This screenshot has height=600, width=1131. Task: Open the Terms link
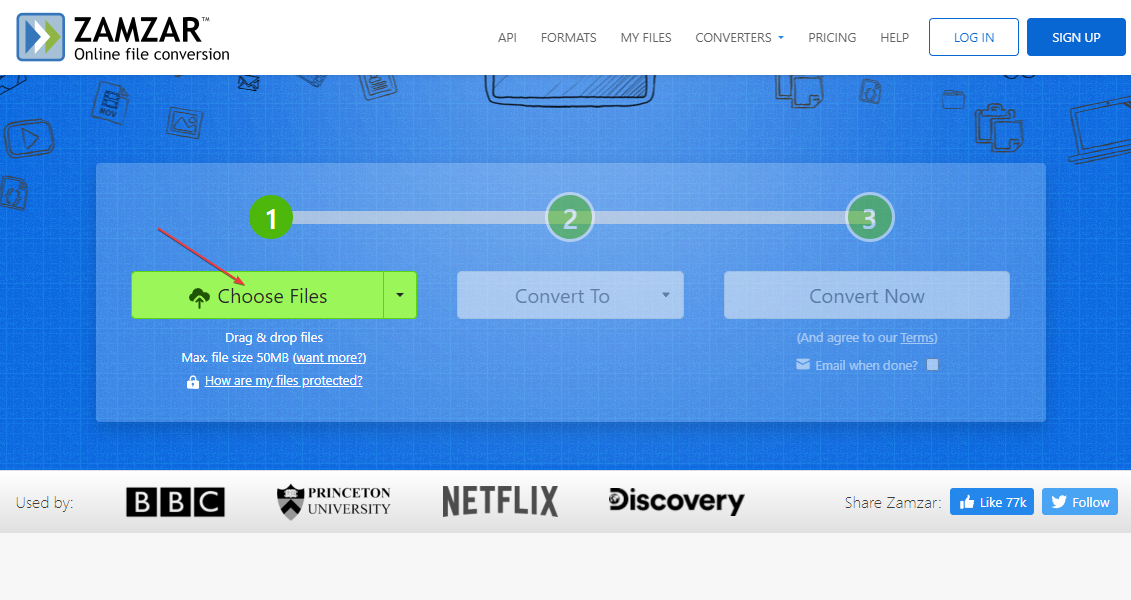(x=917, y=338)
